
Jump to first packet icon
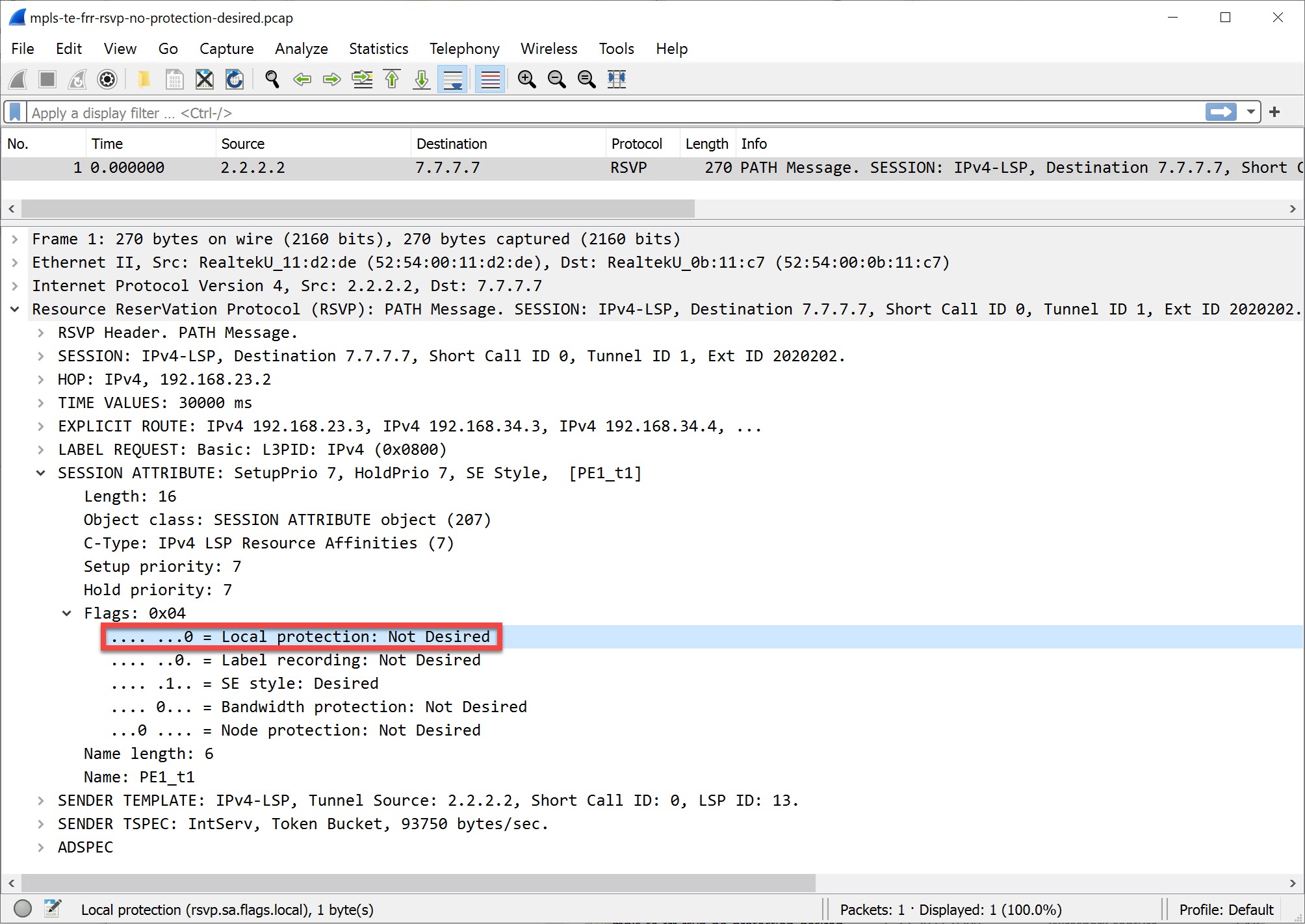tap(392, 79)
